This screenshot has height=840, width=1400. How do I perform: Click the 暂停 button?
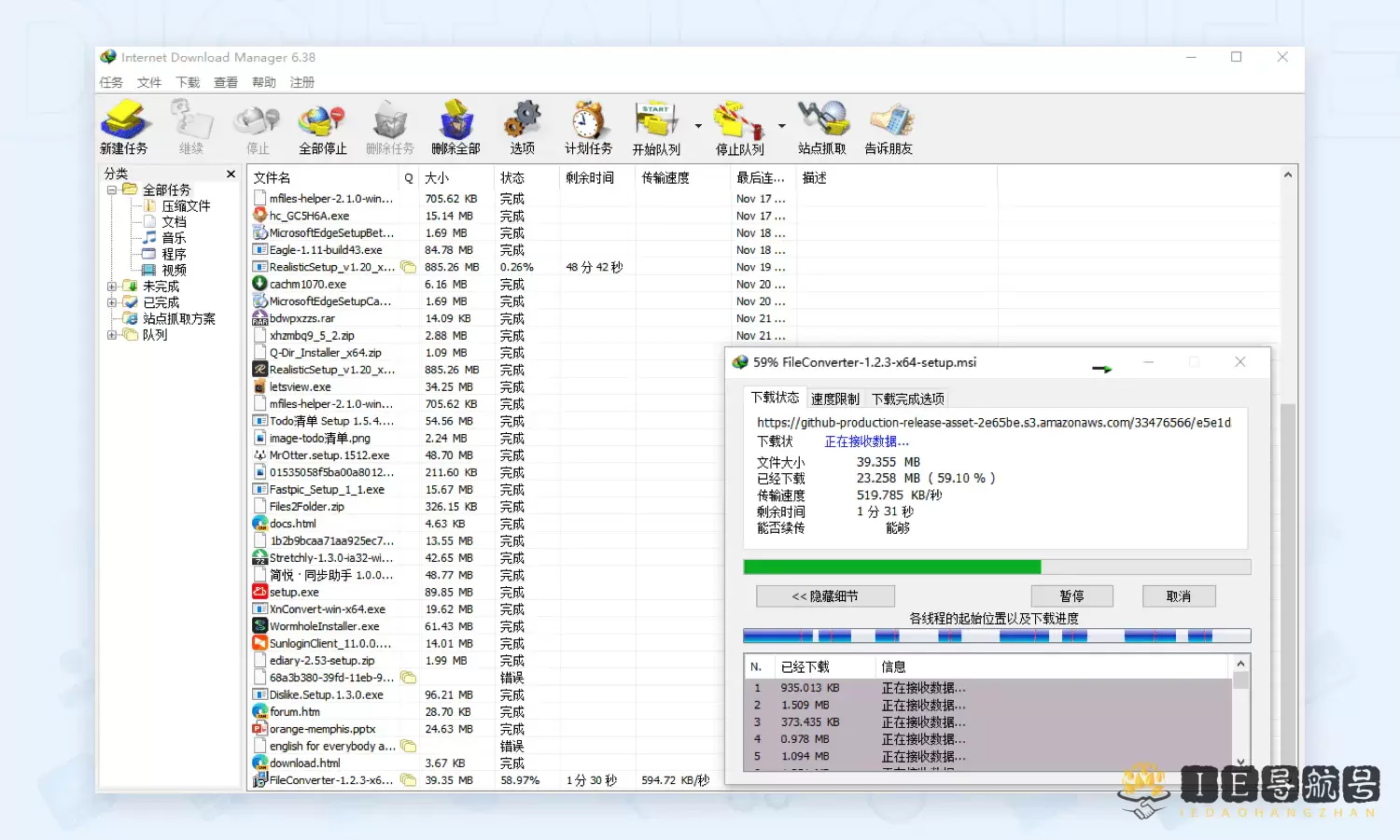click(x=1071, y=596)
